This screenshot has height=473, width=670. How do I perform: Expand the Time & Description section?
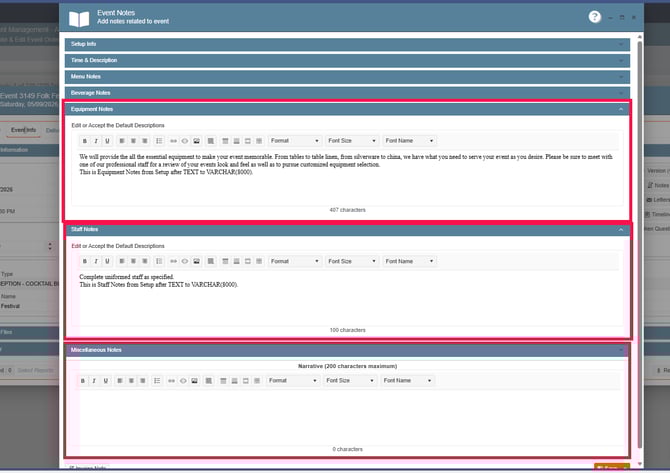click(x=346, y=60)
